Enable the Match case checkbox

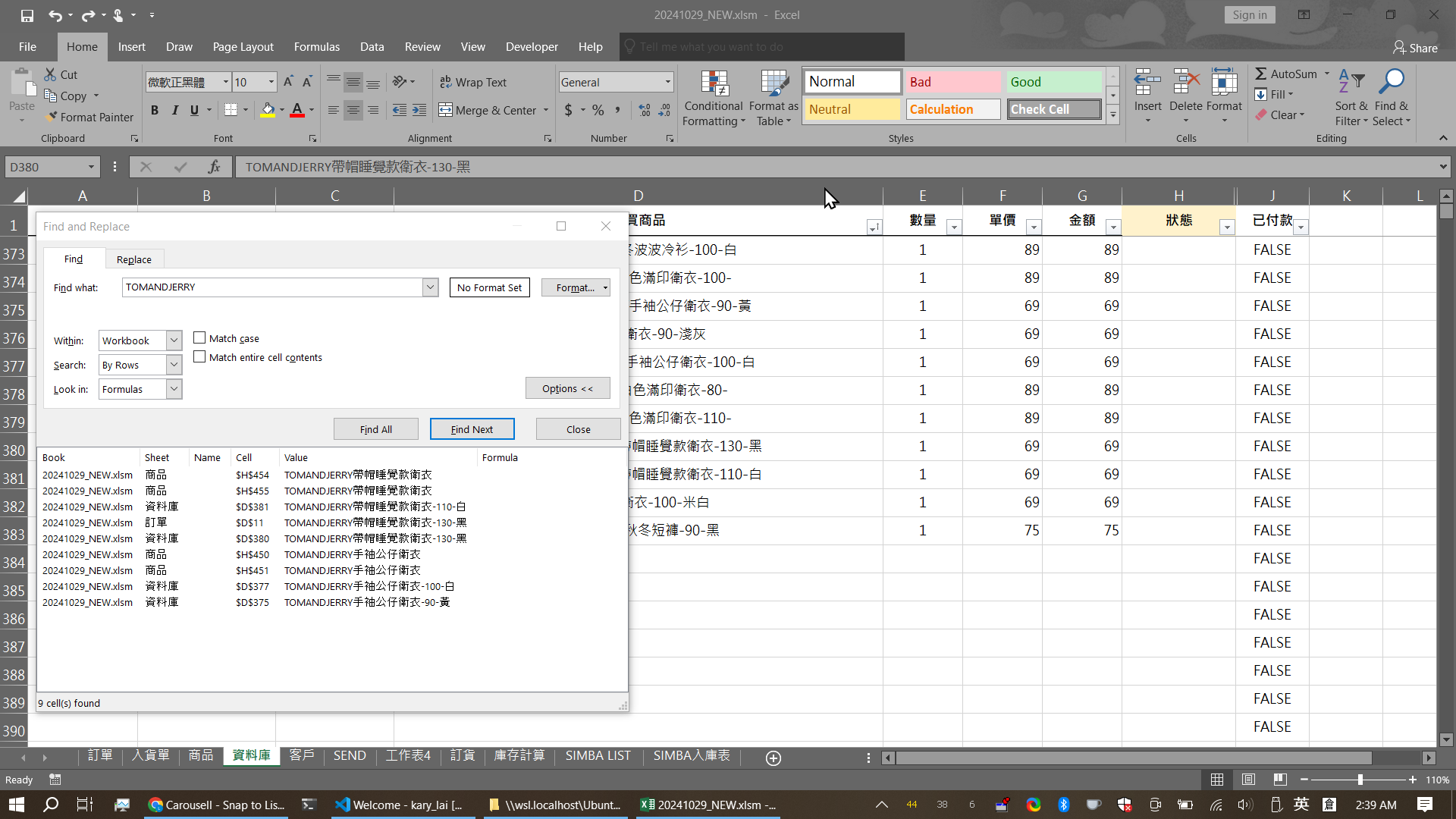tap(200, 338)
